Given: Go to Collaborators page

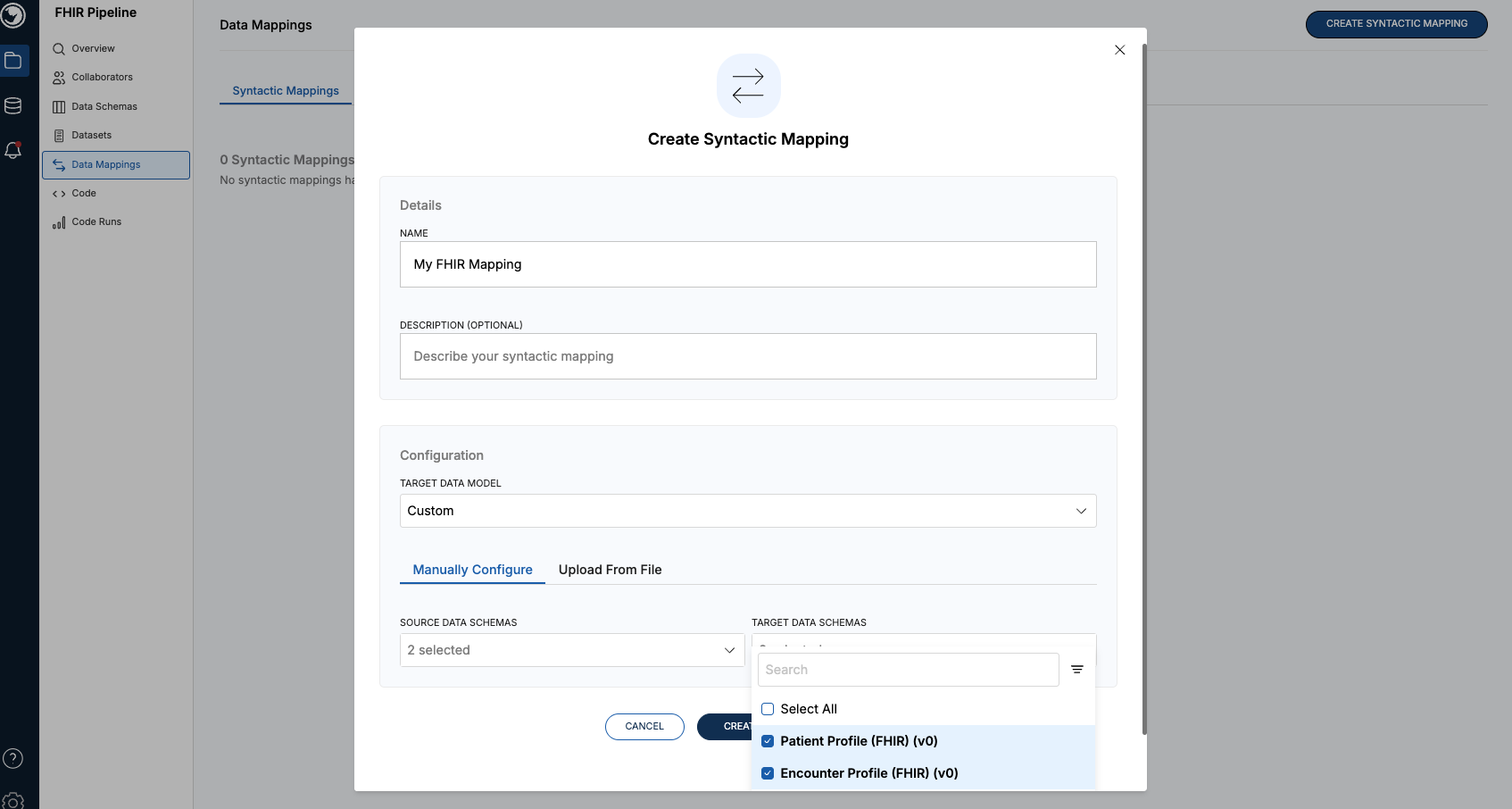Looking at the screenshot, I should [x=103, y=78].
